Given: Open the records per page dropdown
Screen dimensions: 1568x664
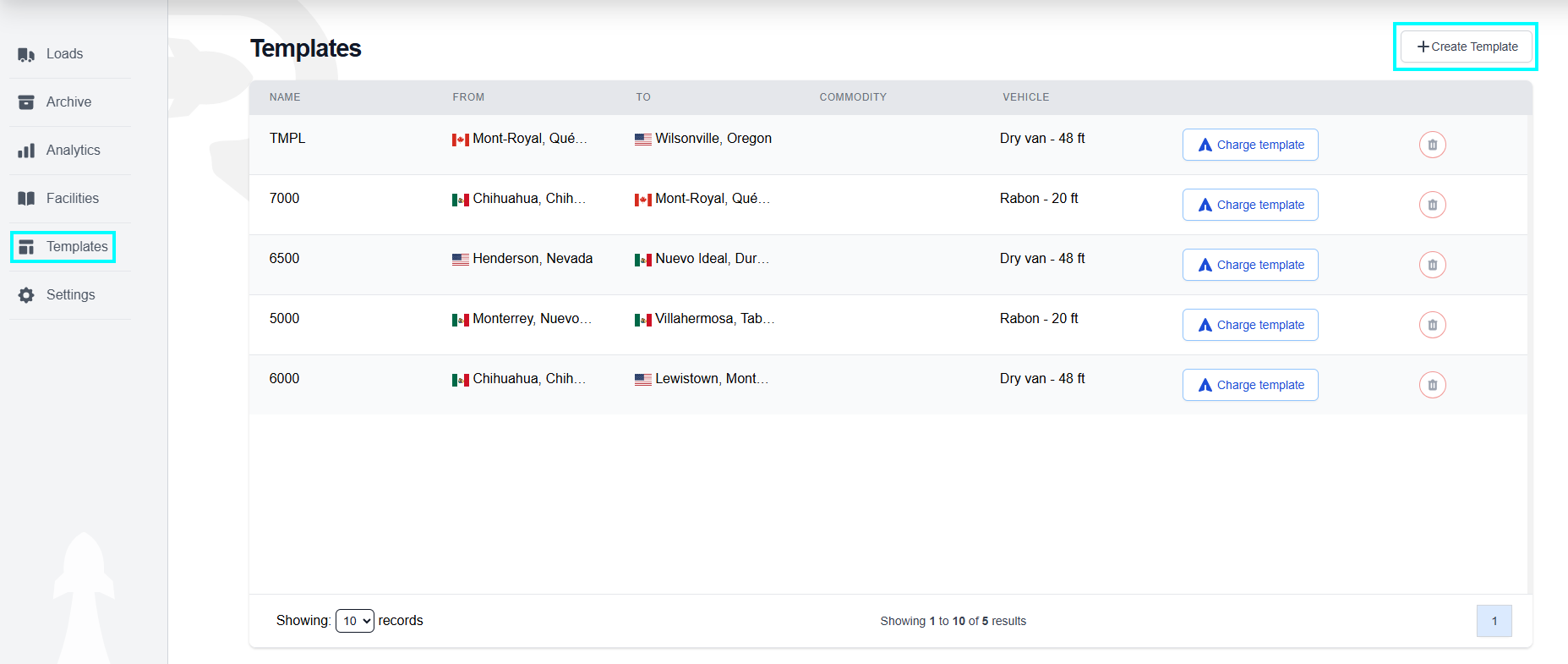Looking at the screenshot, I should coord(355,621).
